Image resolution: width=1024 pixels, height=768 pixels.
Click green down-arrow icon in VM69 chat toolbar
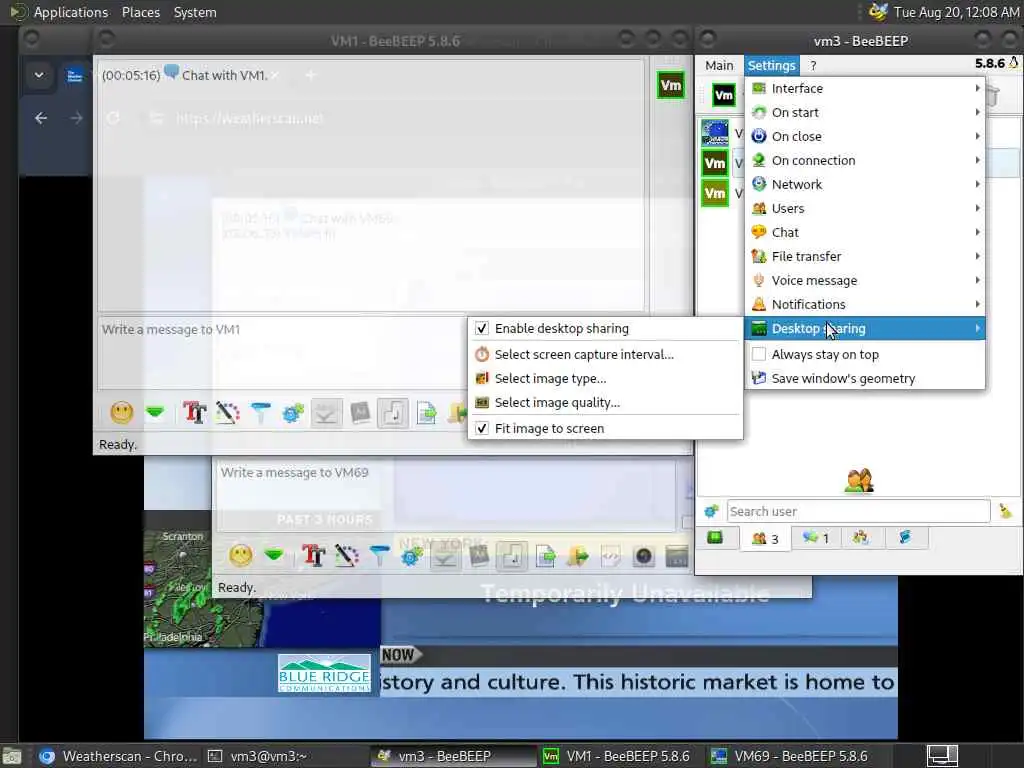point(274,555)
